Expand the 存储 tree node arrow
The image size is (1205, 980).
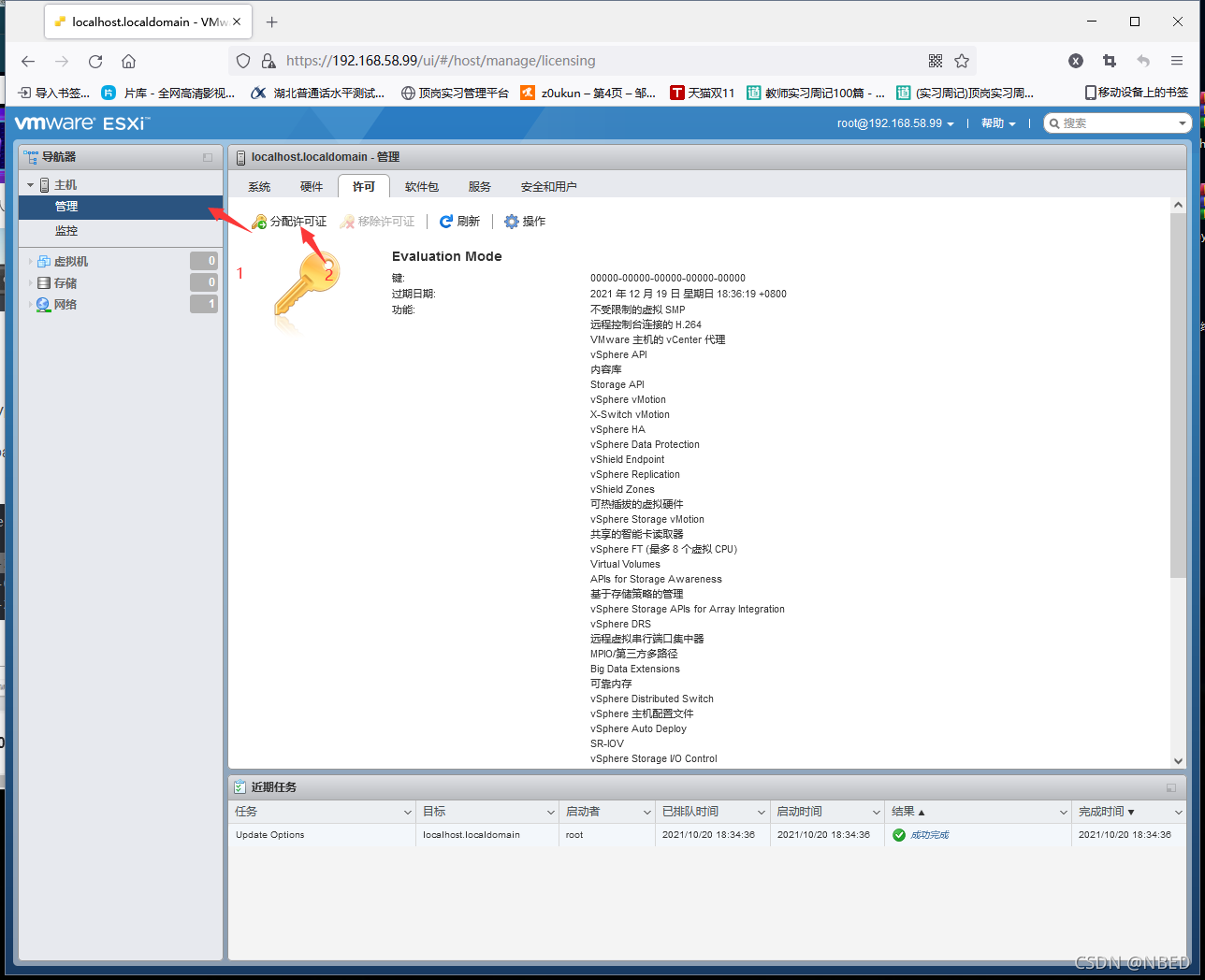tap(30, 283)
